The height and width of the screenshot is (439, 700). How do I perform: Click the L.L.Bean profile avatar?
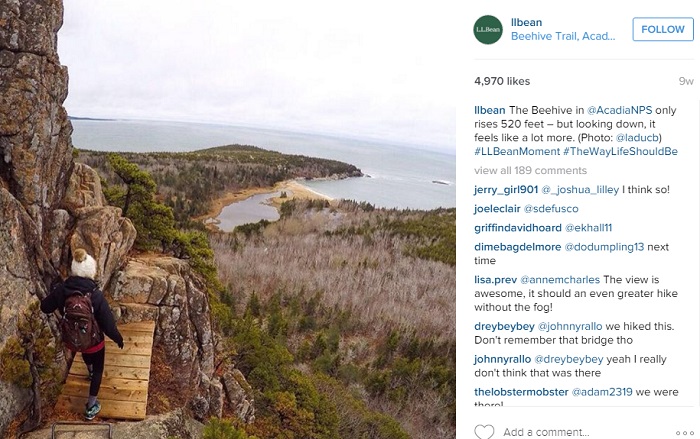click(487, 29)
